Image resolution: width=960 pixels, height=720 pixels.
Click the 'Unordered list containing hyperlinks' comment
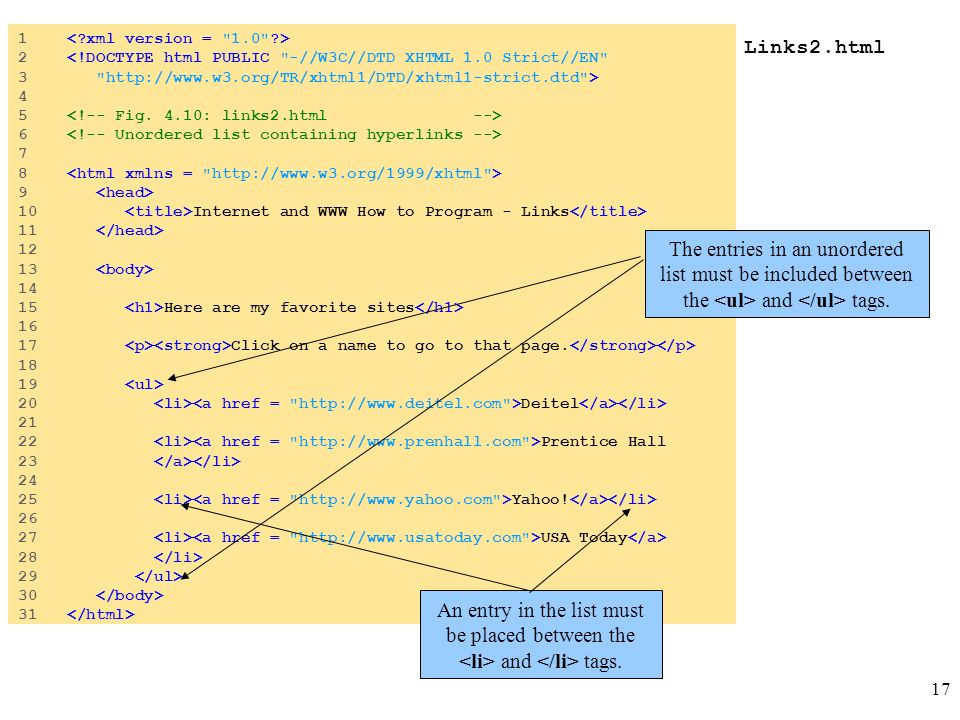coord(284,134)
